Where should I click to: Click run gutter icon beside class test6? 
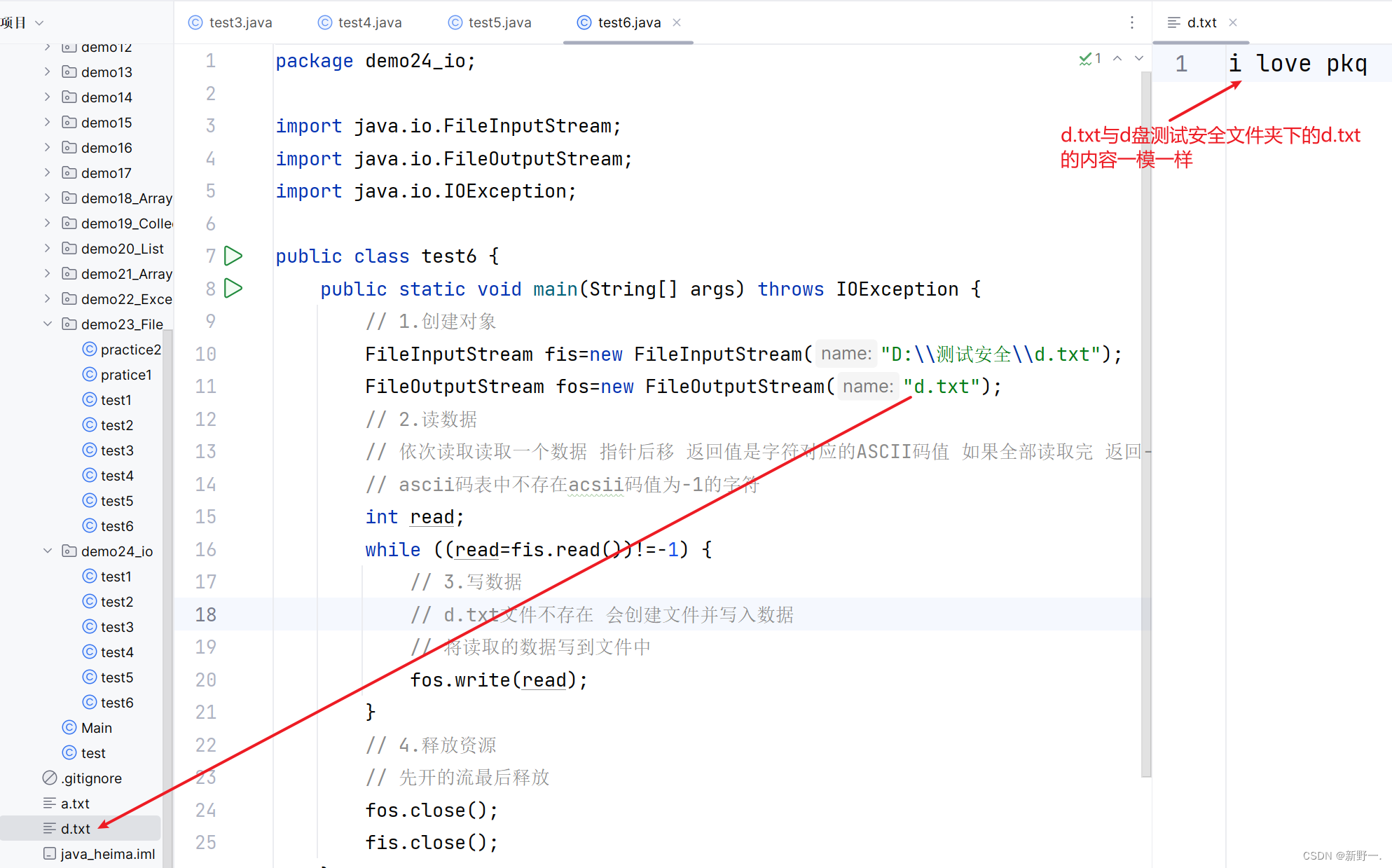[233, 256]
